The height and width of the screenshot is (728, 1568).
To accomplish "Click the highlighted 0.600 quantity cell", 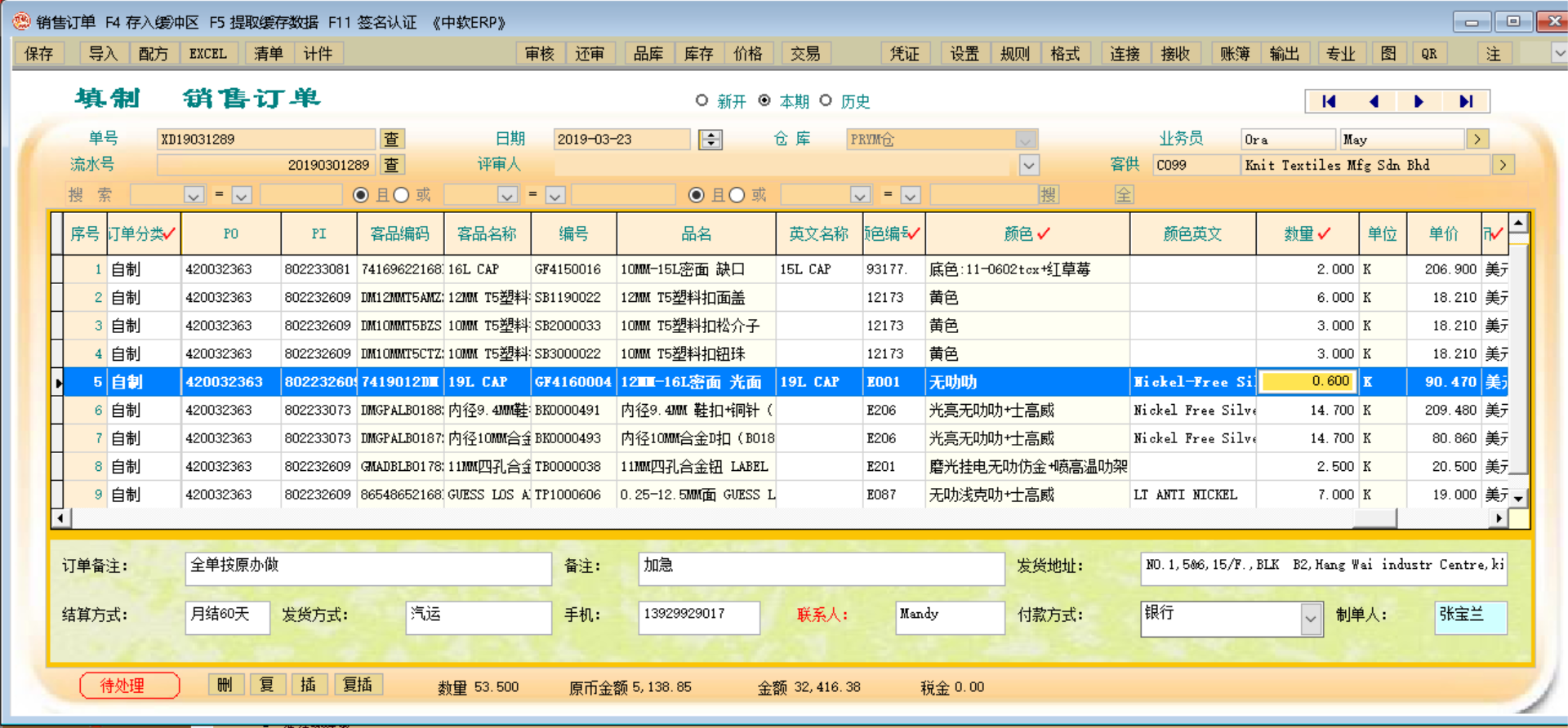I will click(1308, 381).
